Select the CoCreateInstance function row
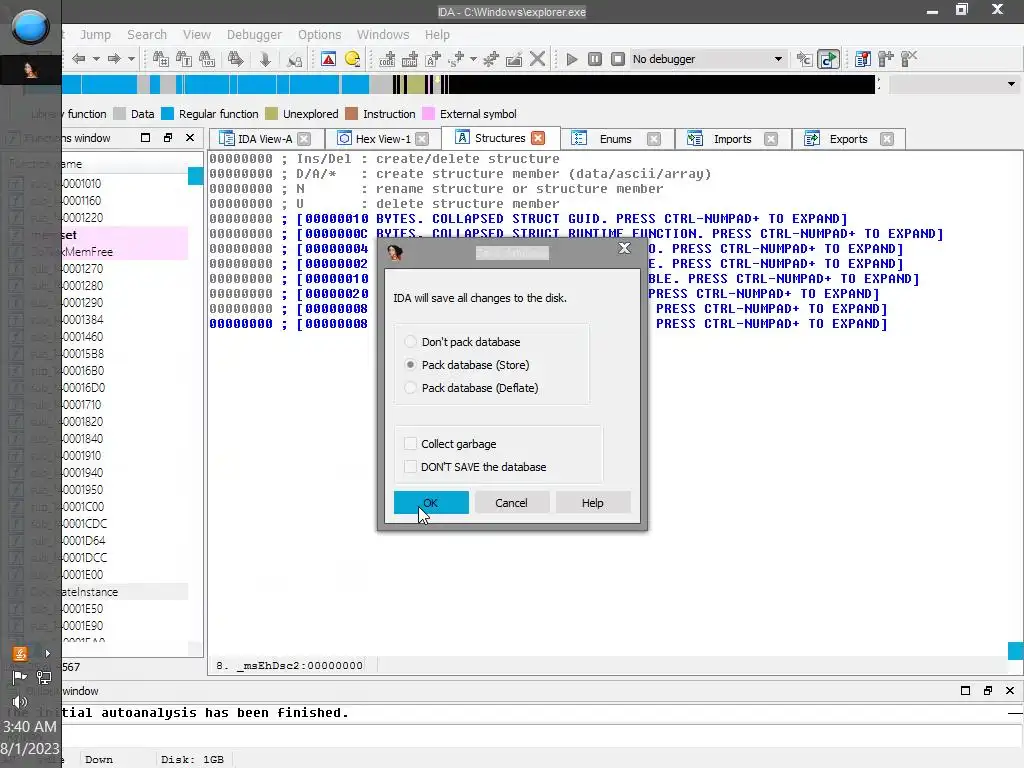The width and height of the screenshot is (1024, 768). point(98,592)
